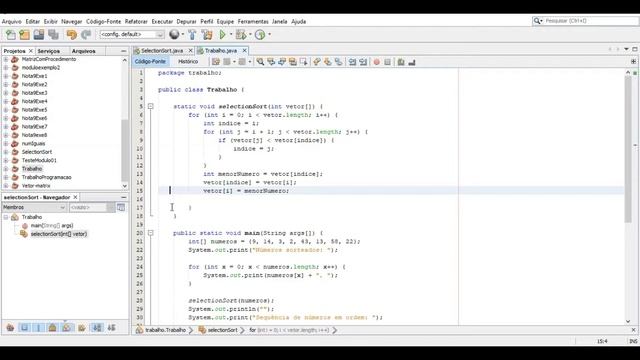Toggle Show Non-Public Members filter in Navegador
Image resolution: width=640 pixels, height=360 pixels.
click(52, 327)
